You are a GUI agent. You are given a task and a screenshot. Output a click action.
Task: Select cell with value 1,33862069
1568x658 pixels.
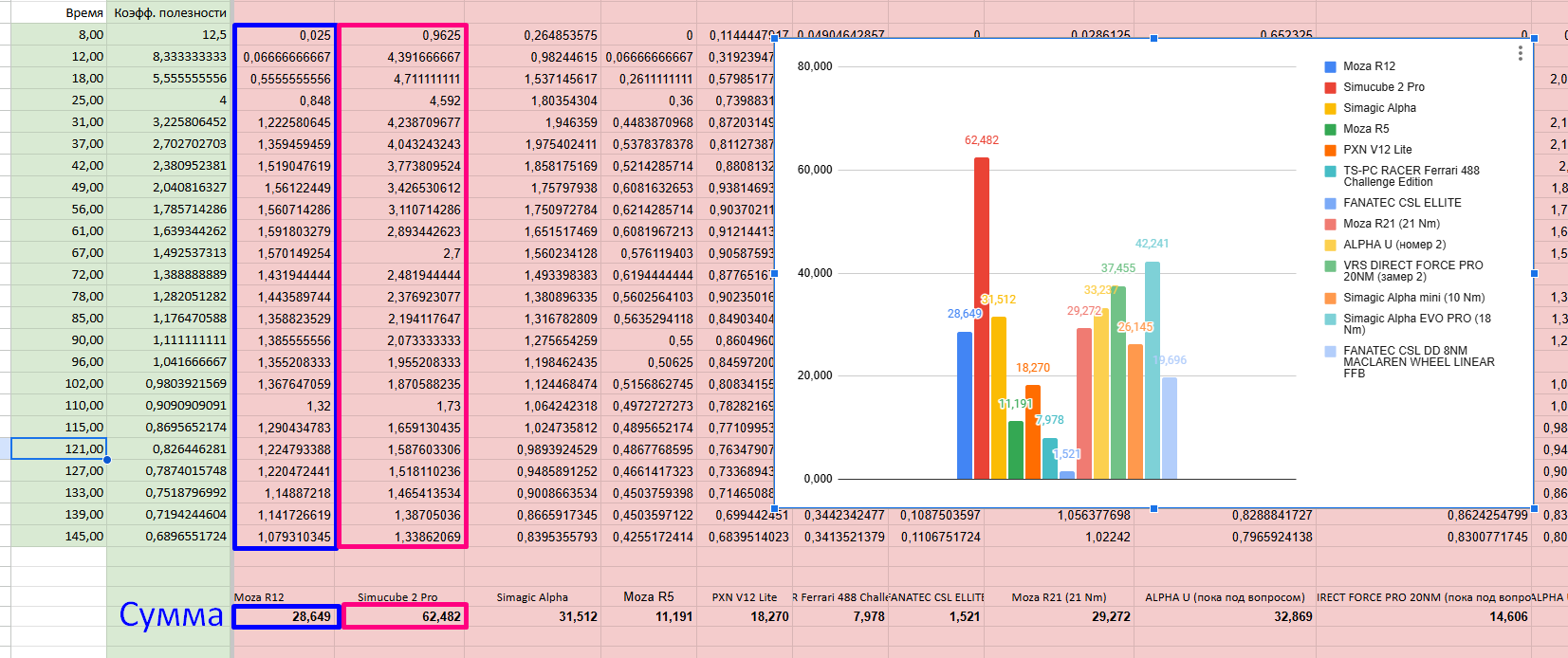(402, 537)
